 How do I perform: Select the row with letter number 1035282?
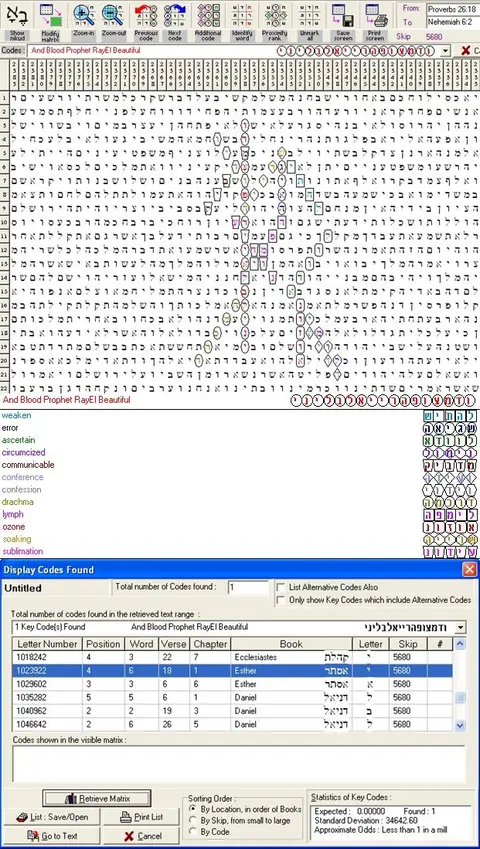[233, 697]
